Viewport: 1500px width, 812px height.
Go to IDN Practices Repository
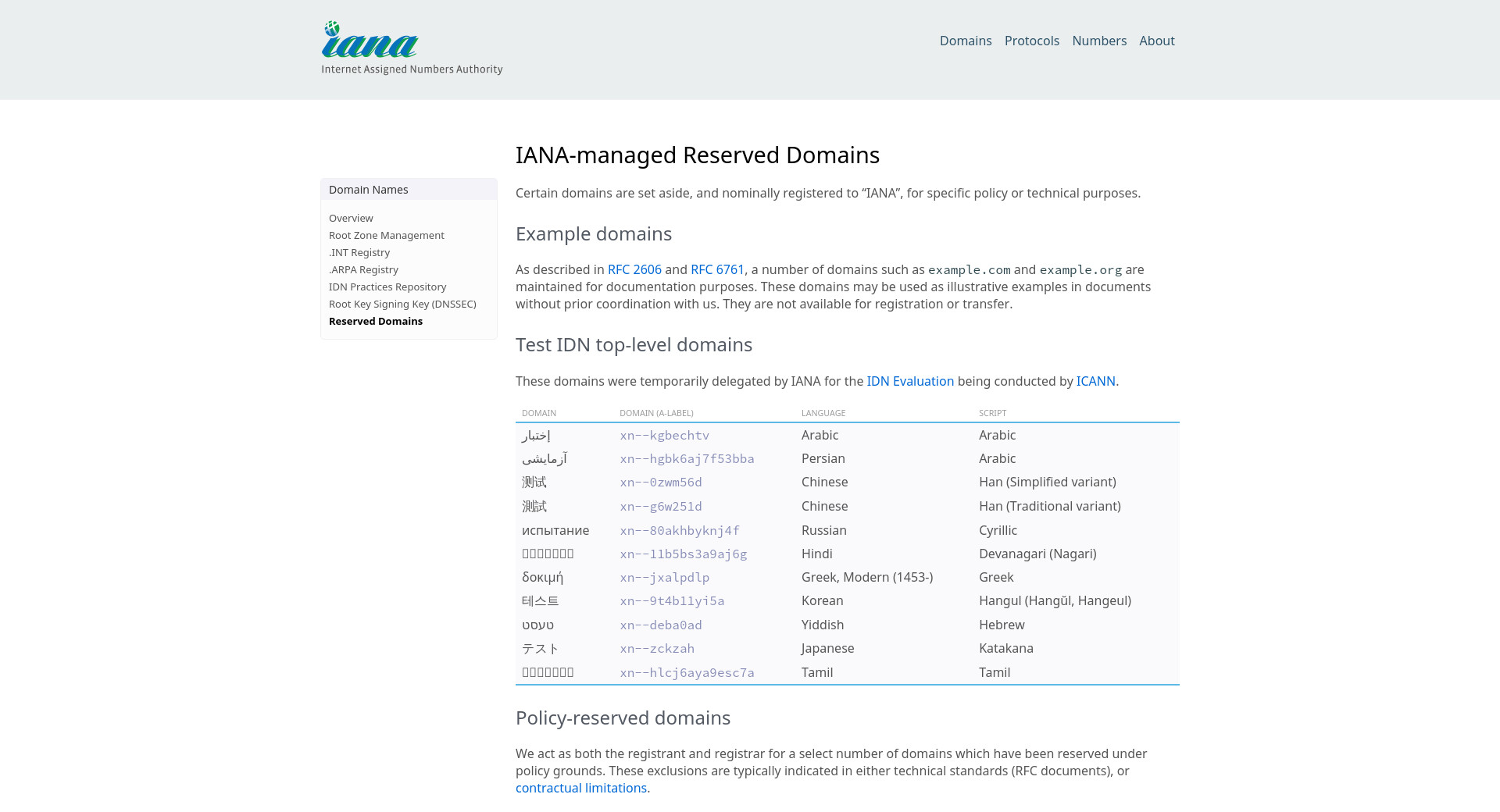pyautogui.click(x=387, y=287)
